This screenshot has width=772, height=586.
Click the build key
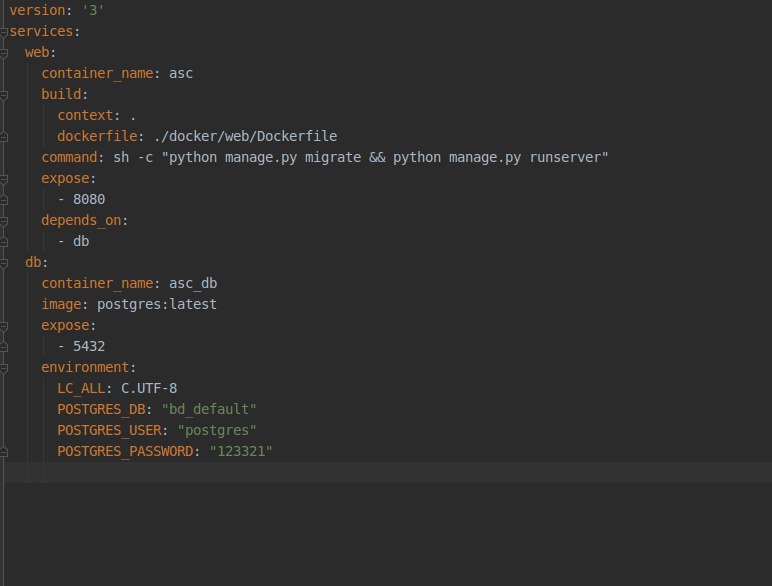coord(61,94)
